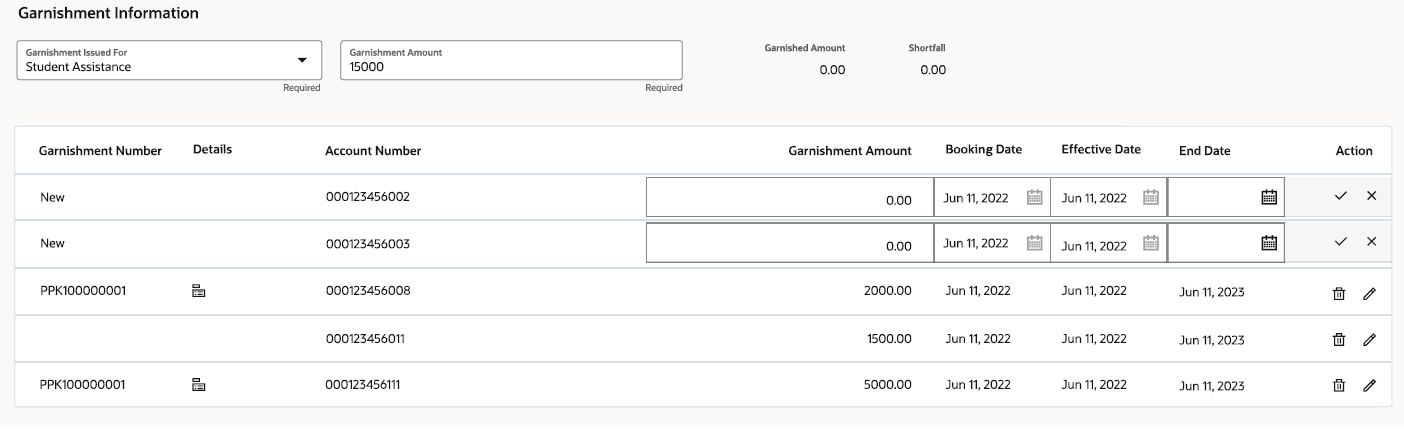Open End Date calendar for account 000123456003
The width and height of the screenshot is (1404, 430).
tap(1269, 242)
